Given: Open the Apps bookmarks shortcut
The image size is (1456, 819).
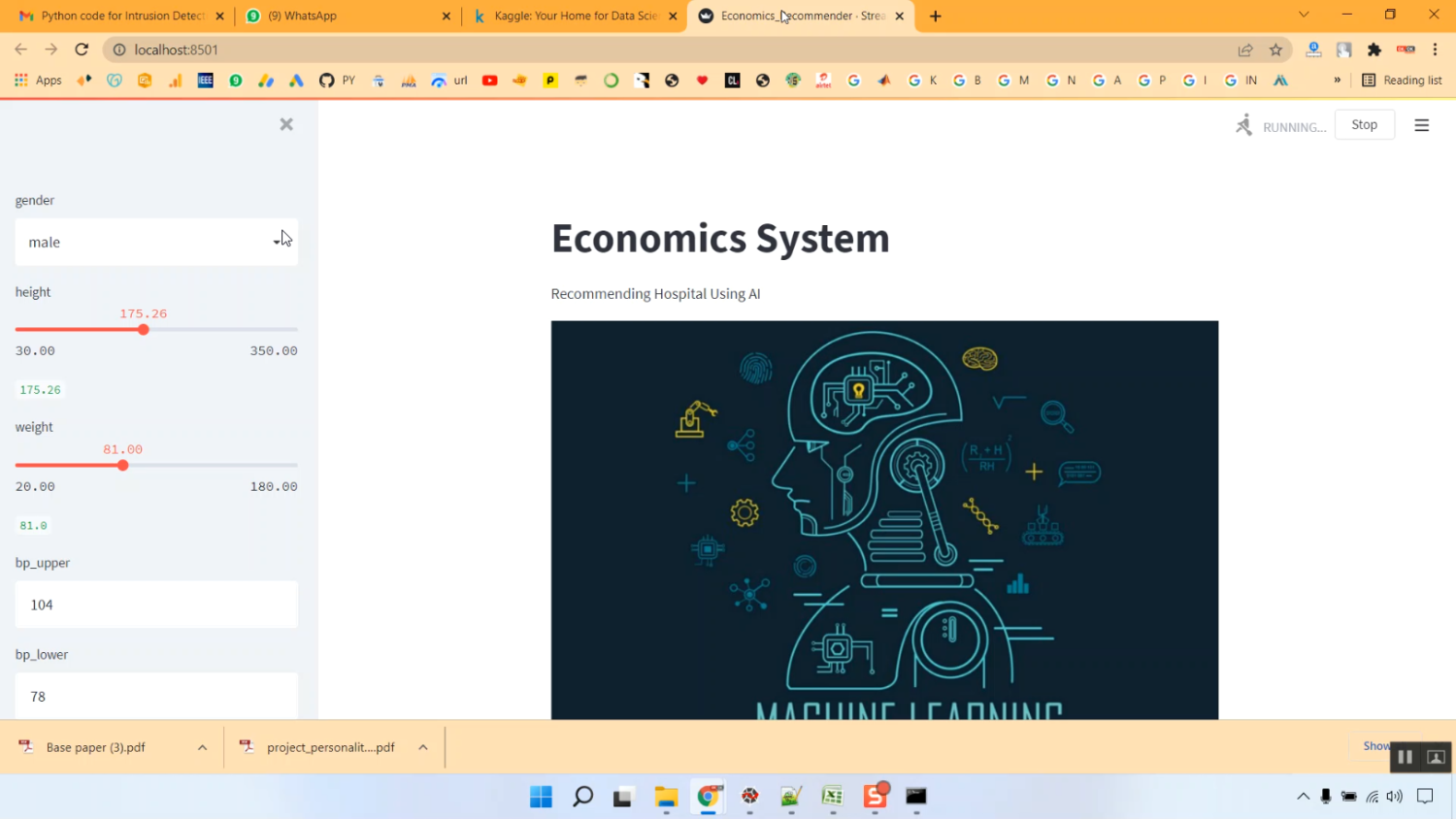Looking at the screenshot, I should (x=38, y=81).
